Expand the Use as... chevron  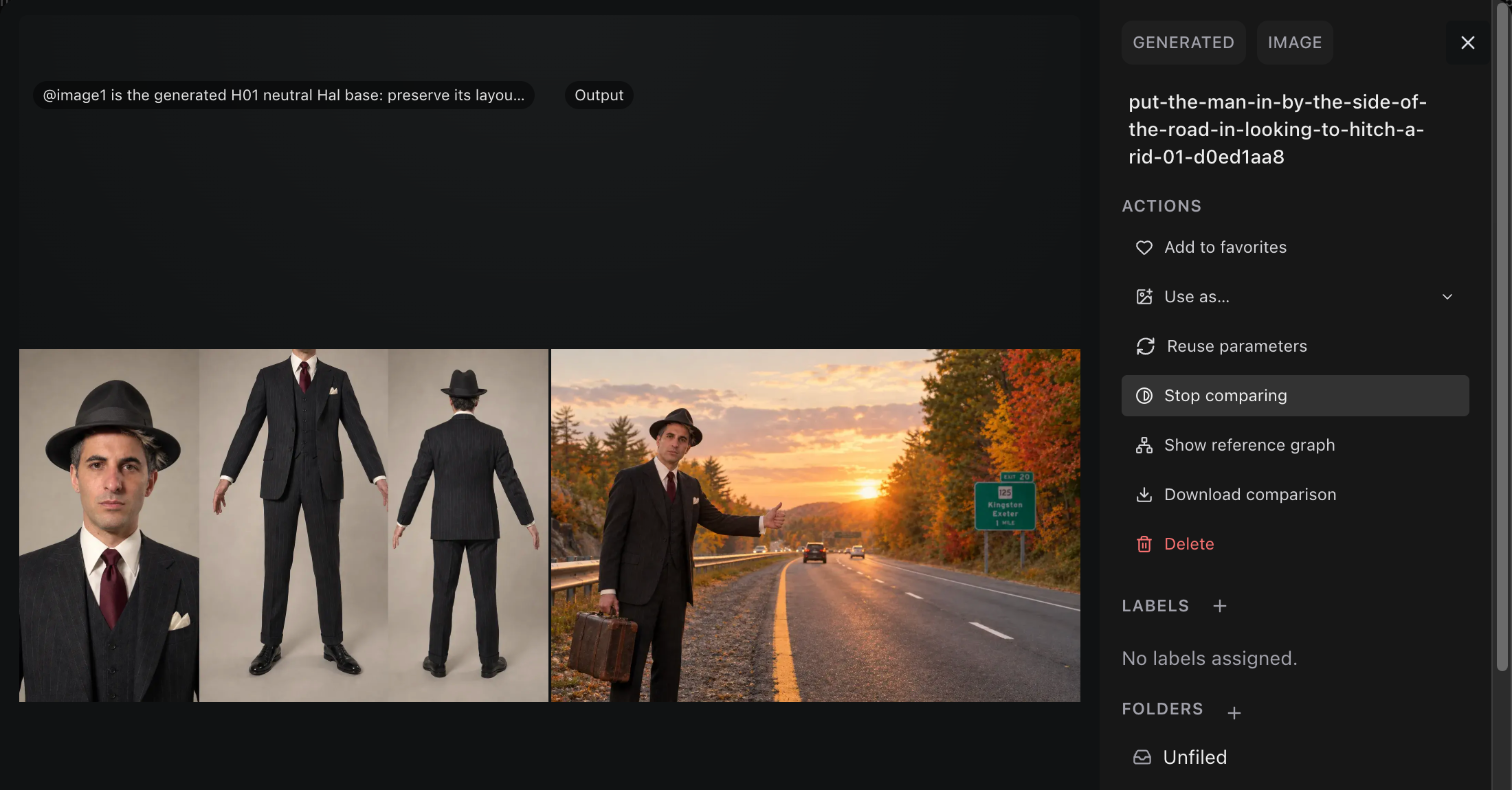click(x=1447, y=297)
